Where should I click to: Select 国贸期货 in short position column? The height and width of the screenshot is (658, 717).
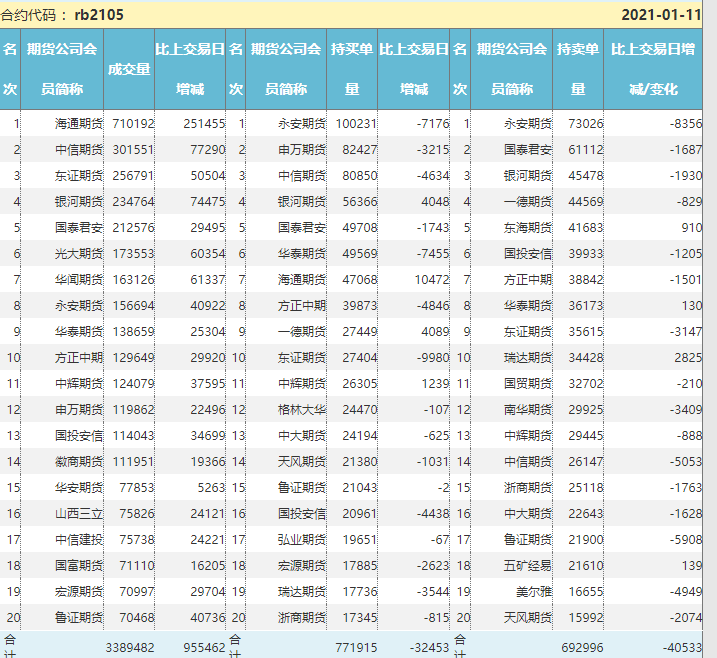coord(528,384)
